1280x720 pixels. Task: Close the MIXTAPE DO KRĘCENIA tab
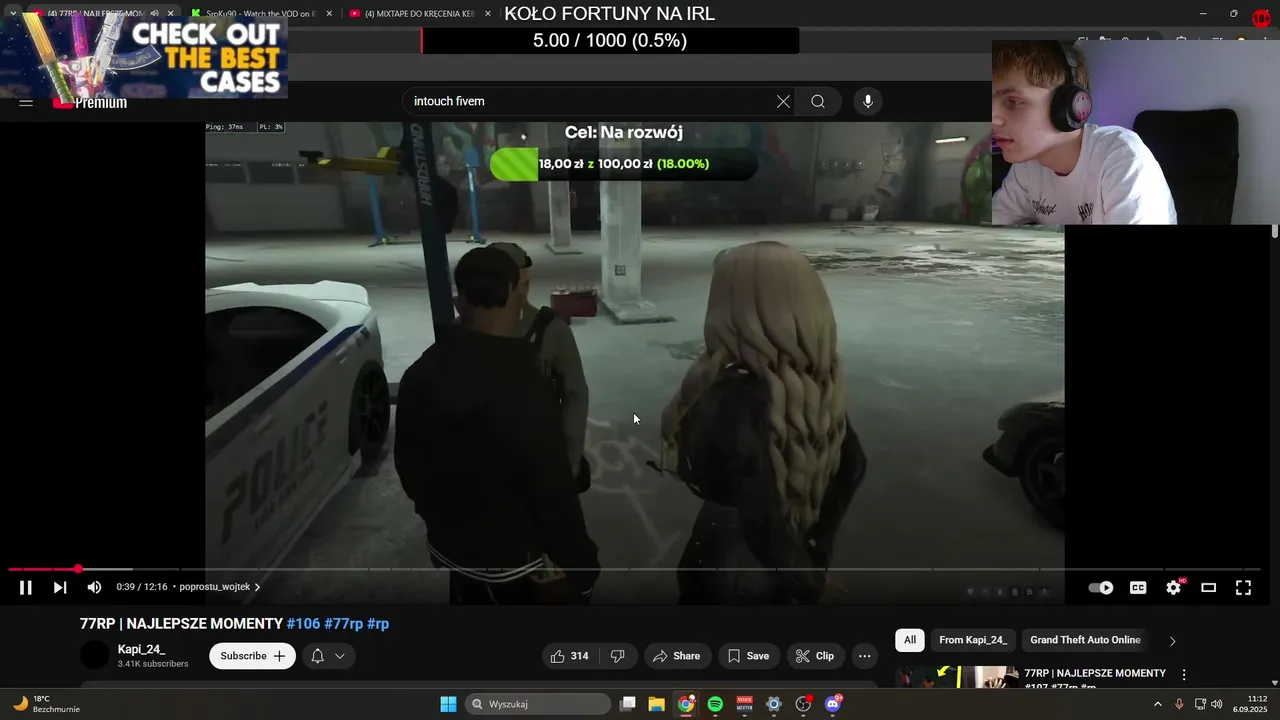(x=488, y=14)
